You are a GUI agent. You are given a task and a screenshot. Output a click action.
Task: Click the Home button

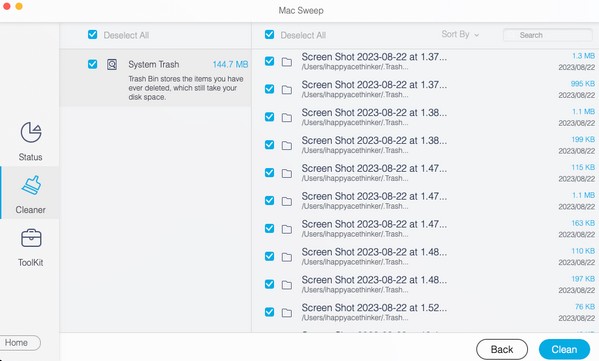(19, 343)
